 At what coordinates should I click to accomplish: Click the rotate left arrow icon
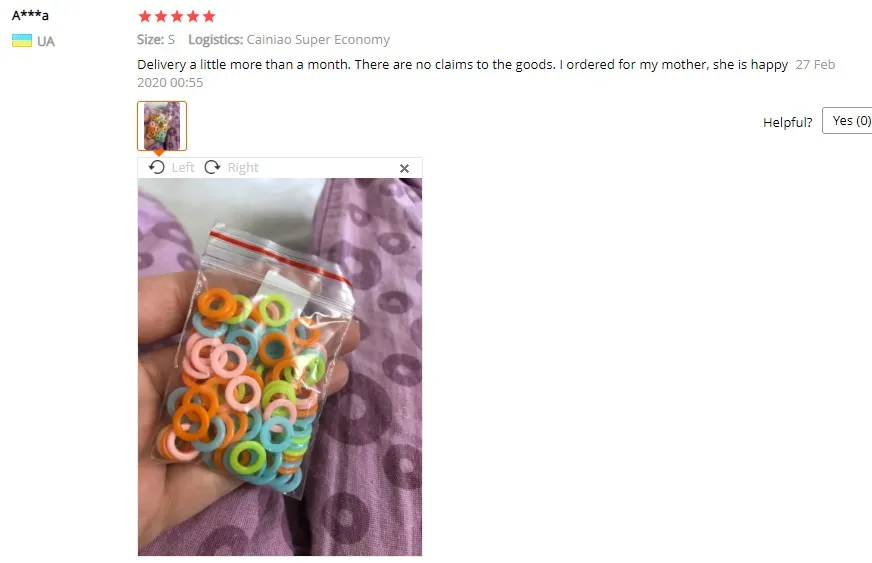pyautogui.click(x=157, y=167)
